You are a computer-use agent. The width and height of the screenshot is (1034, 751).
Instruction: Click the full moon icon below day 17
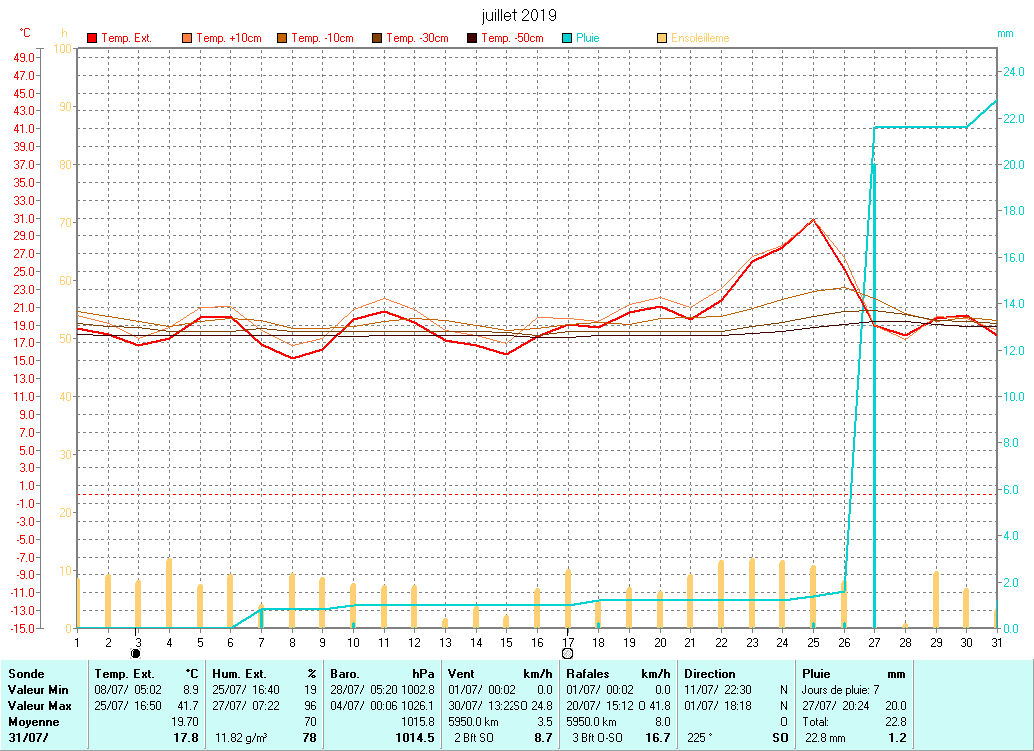point(567,654)
